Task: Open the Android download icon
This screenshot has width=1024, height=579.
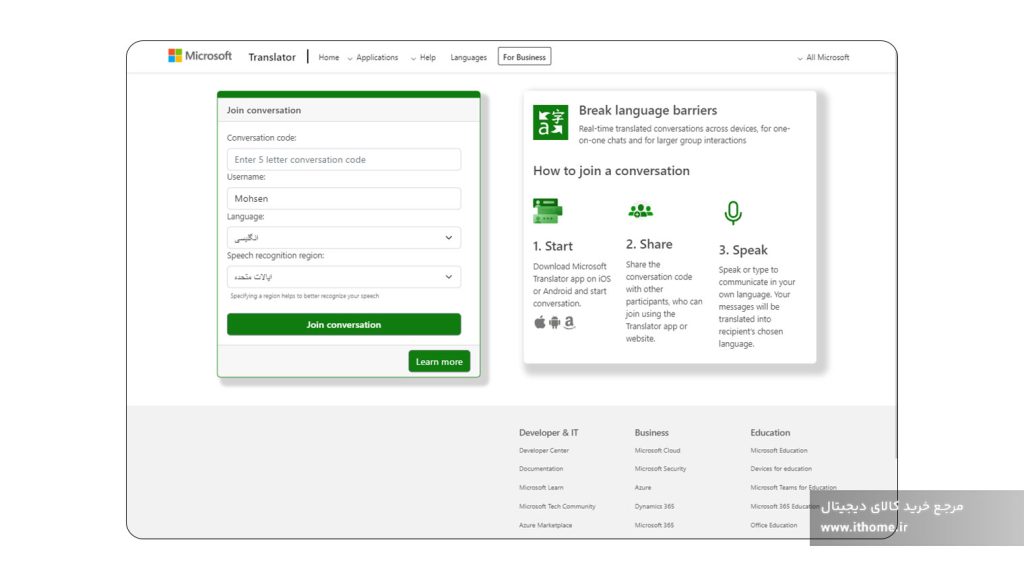Action: pos(554,322)
